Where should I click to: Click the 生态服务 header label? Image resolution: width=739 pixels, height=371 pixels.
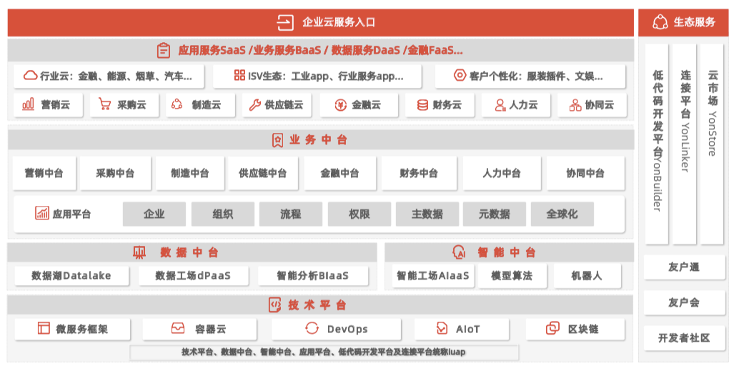point(694,22)
